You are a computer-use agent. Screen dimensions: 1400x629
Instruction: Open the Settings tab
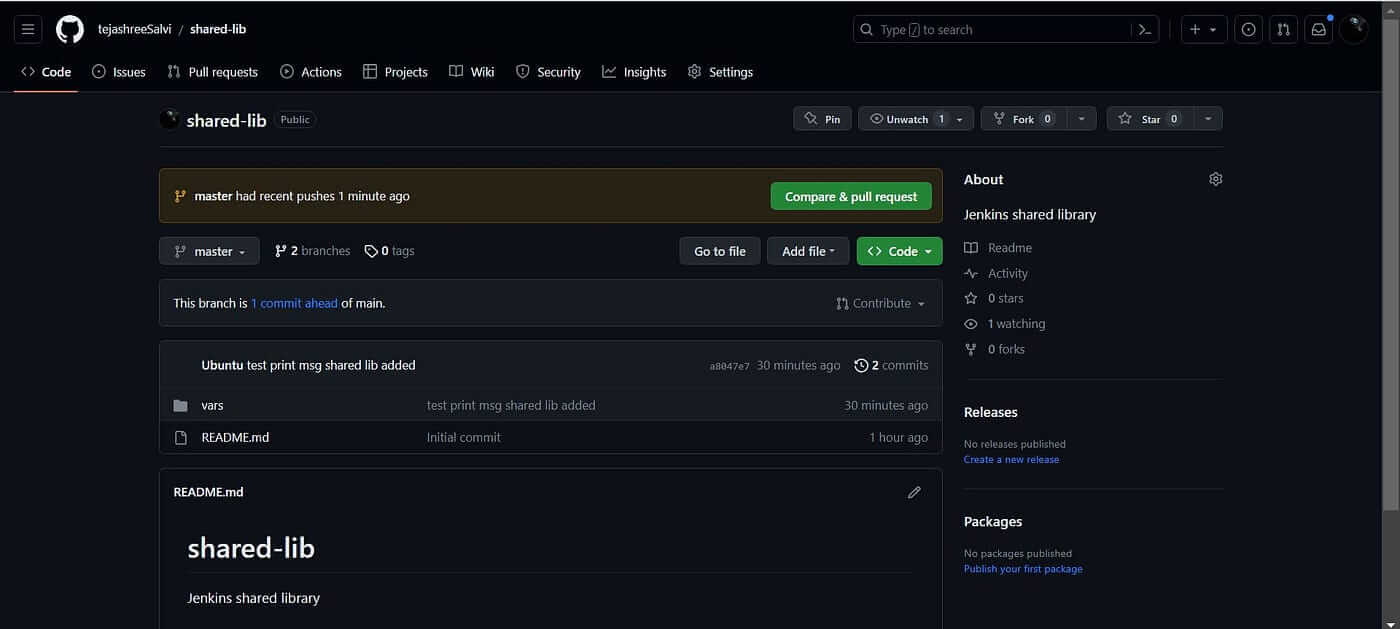coord(720,72)
